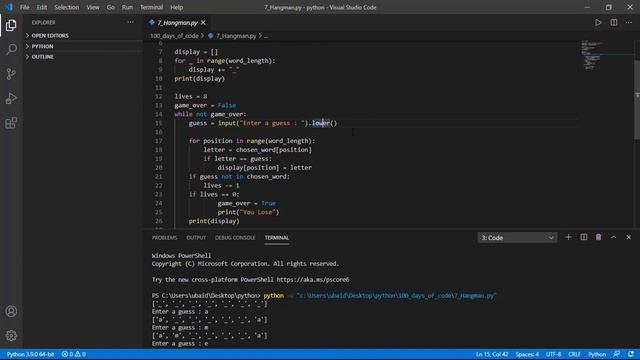This screenshot has height=360, width=640.
Task: Switch to the Output tab
Action: tap(196, 238)
